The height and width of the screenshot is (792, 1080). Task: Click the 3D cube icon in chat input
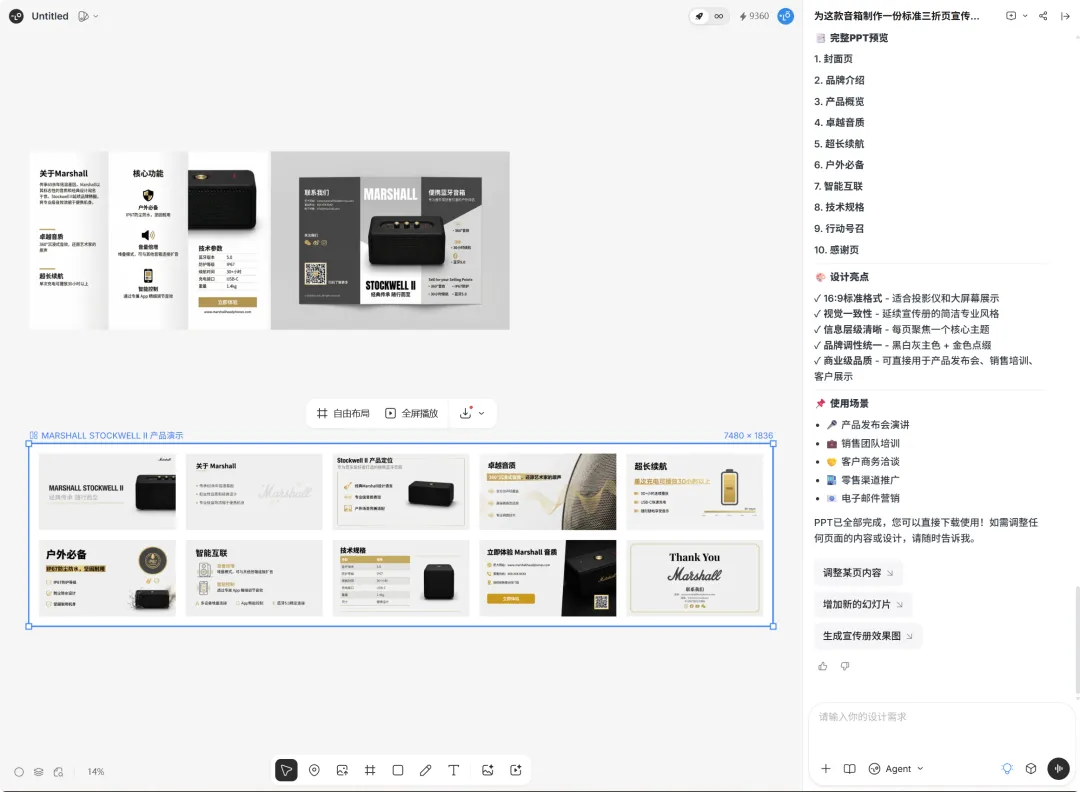click(x=1031, y=769)
